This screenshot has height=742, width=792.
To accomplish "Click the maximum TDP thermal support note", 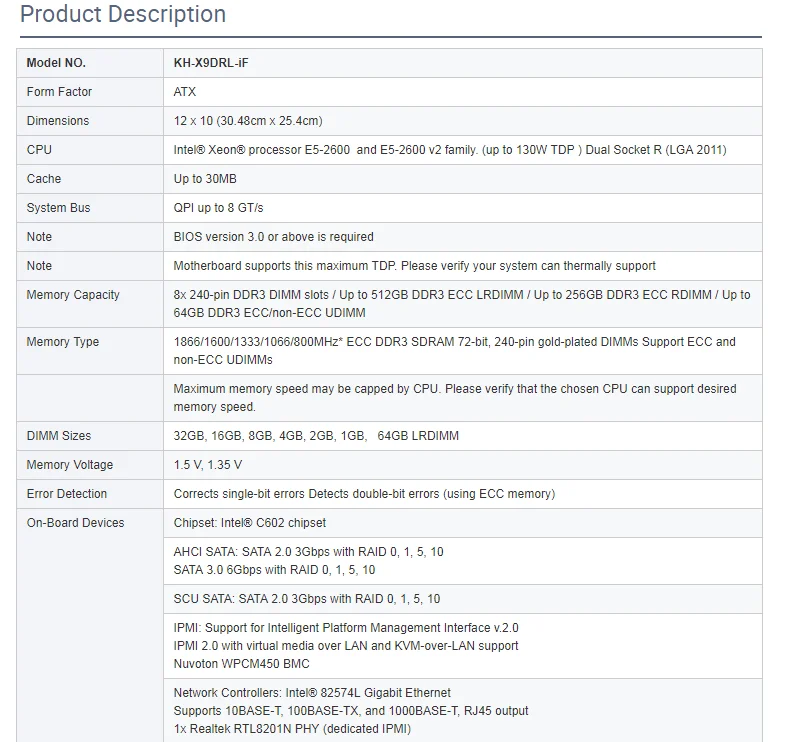I will [x=414, y=266].
